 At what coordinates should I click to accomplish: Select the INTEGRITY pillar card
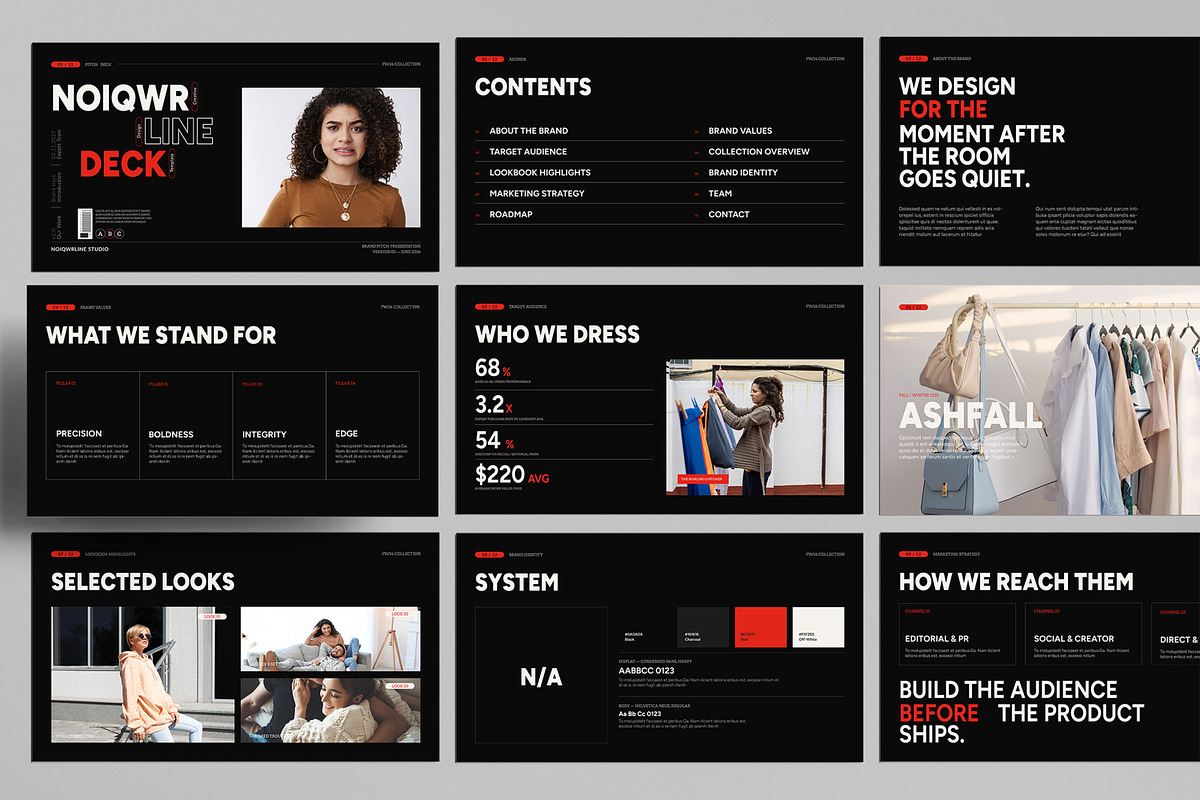(279, 425)
